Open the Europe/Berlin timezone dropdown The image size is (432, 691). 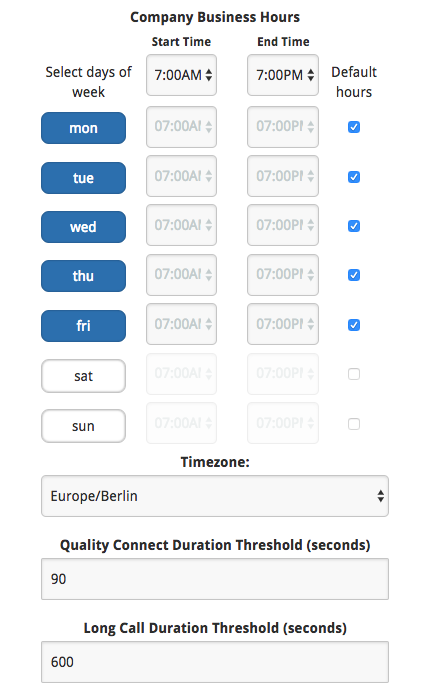point(215,496)
